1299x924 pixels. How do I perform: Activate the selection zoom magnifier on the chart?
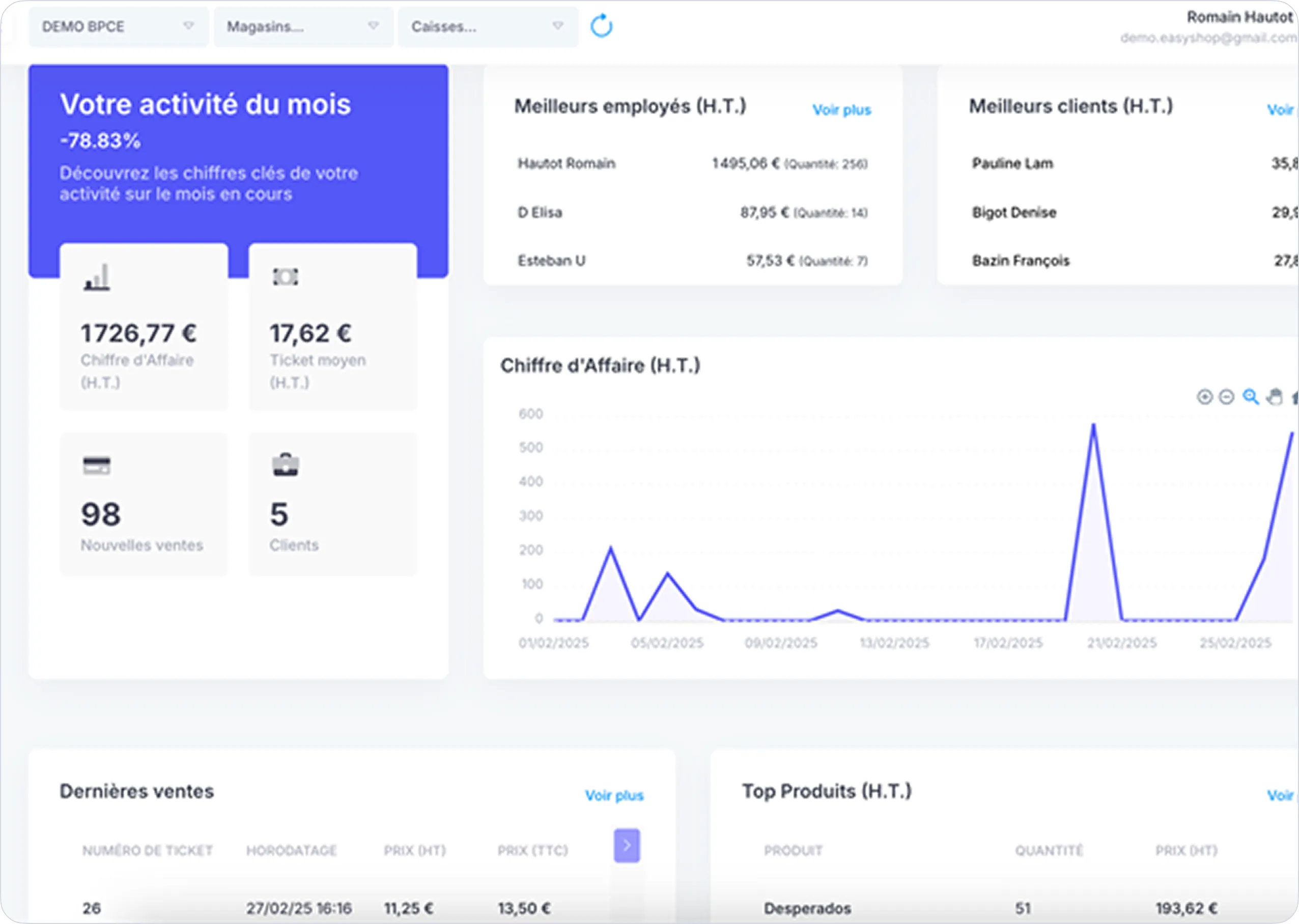click(x=1250, y=396)
